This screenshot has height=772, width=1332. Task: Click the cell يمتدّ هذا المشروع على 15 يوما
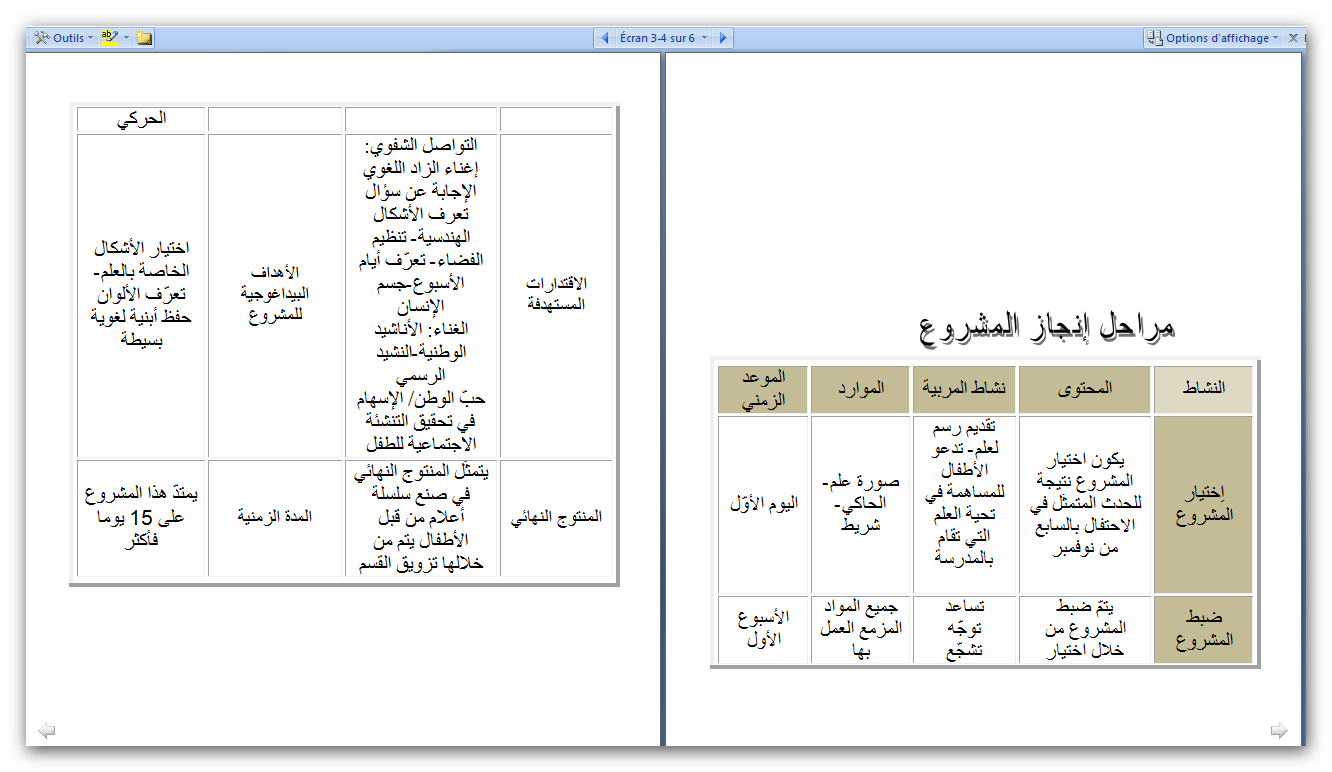pyautogui.click(x=141, y=518)
